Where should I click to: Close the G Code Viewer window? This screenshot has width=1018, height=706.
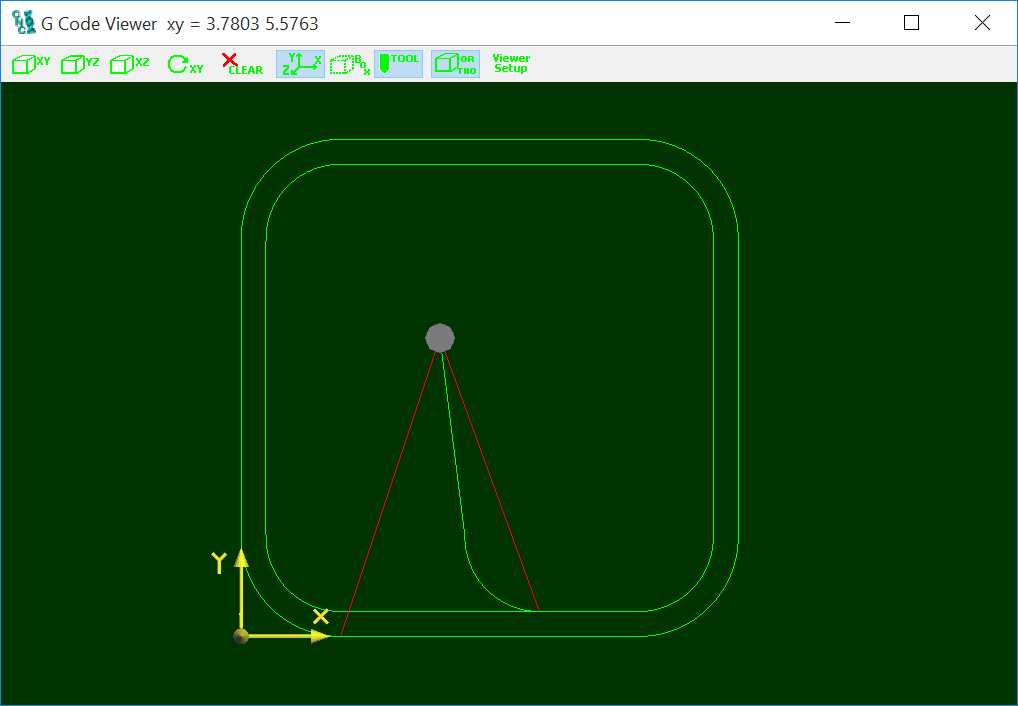click(982, 23)
